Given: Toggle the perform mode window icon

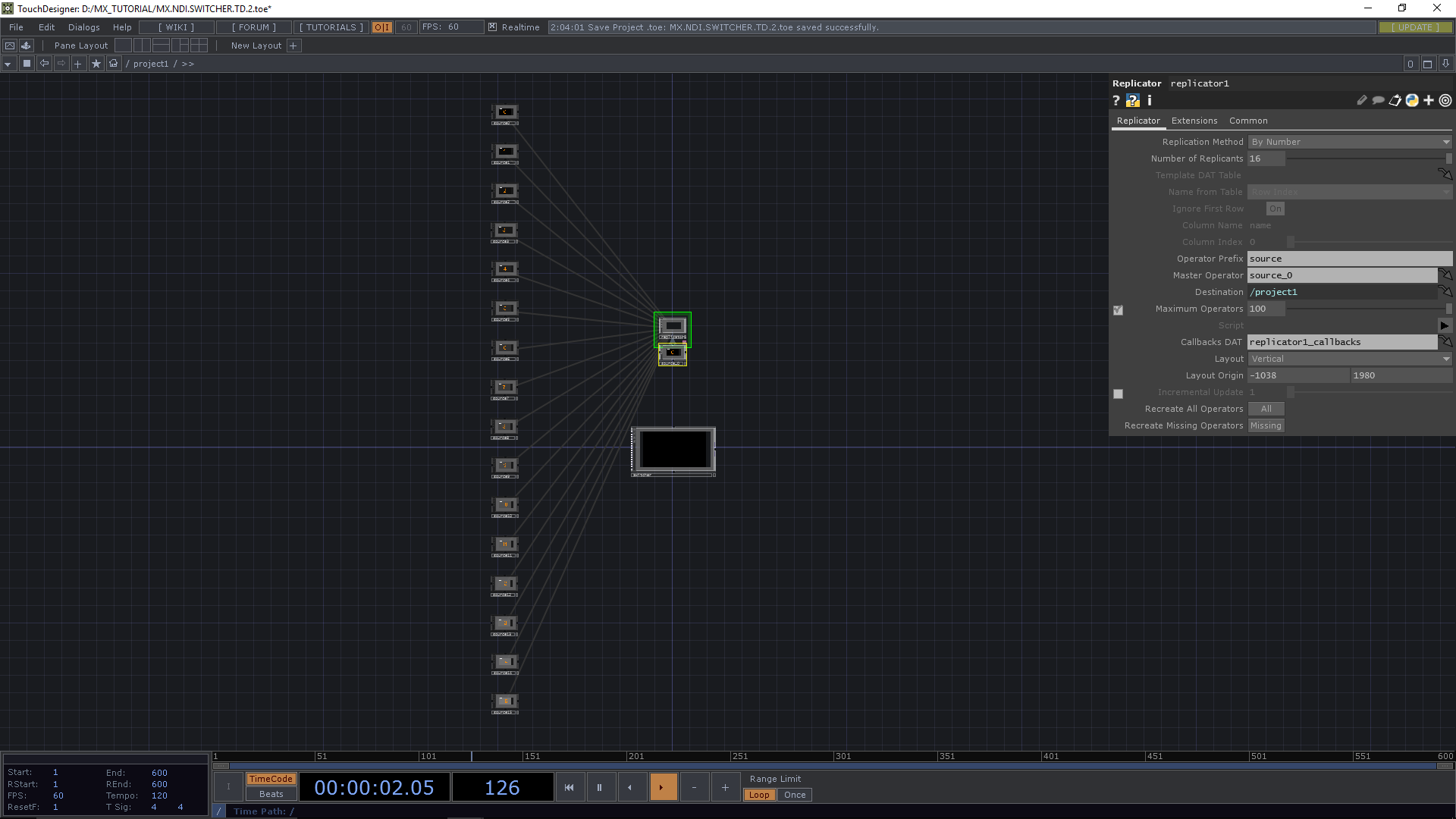Looking at the screenshot, I should pos(10,45).
